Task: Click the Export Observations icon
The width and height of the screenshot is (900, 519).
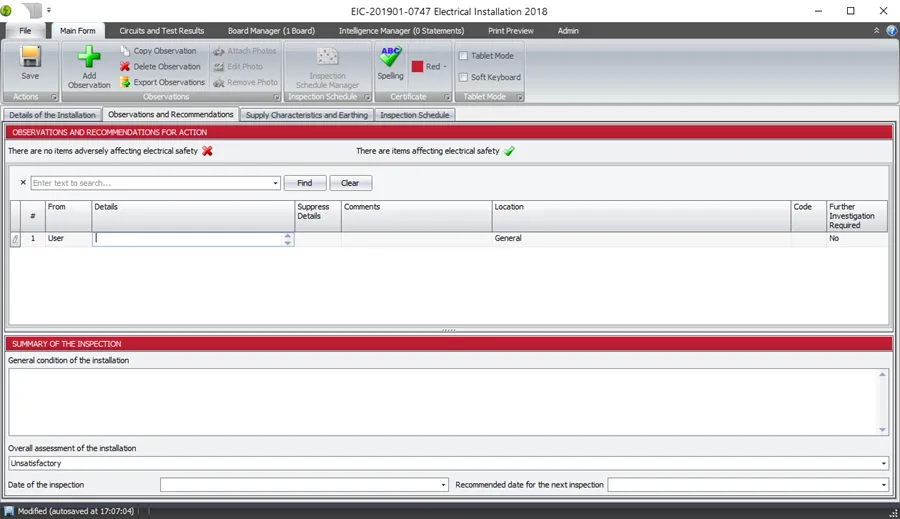Action: (x=125, y=83)
